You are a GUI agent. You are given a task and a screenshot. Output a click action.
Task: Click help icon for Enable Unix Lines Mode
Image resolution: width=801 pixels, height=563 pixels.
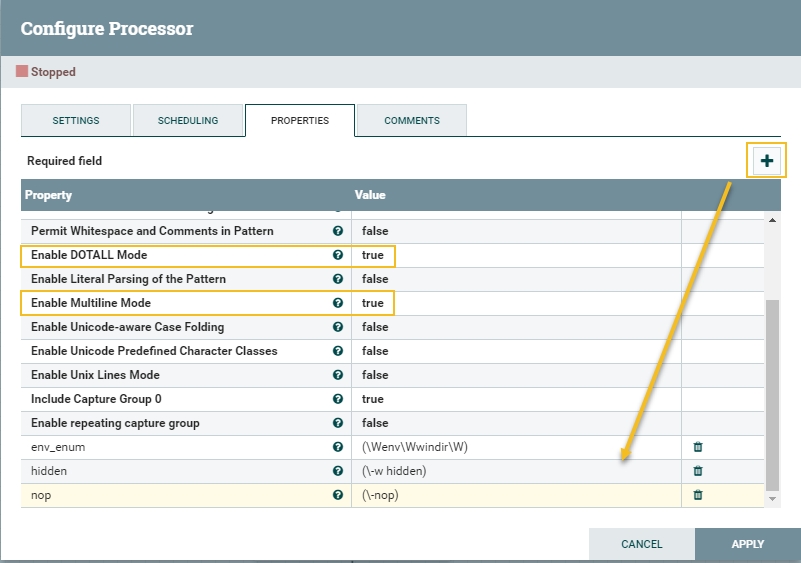point(338,375)
